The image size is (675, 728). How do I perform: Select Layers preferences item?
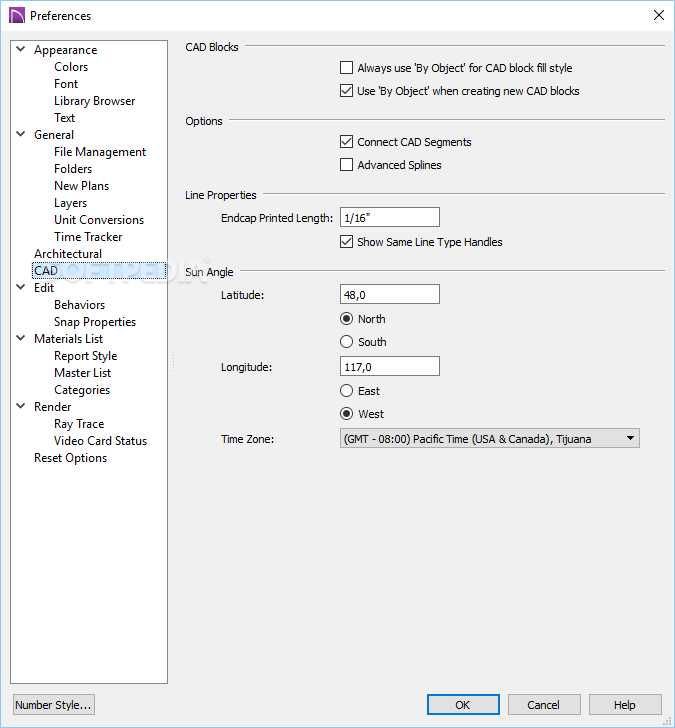(70, 203)
